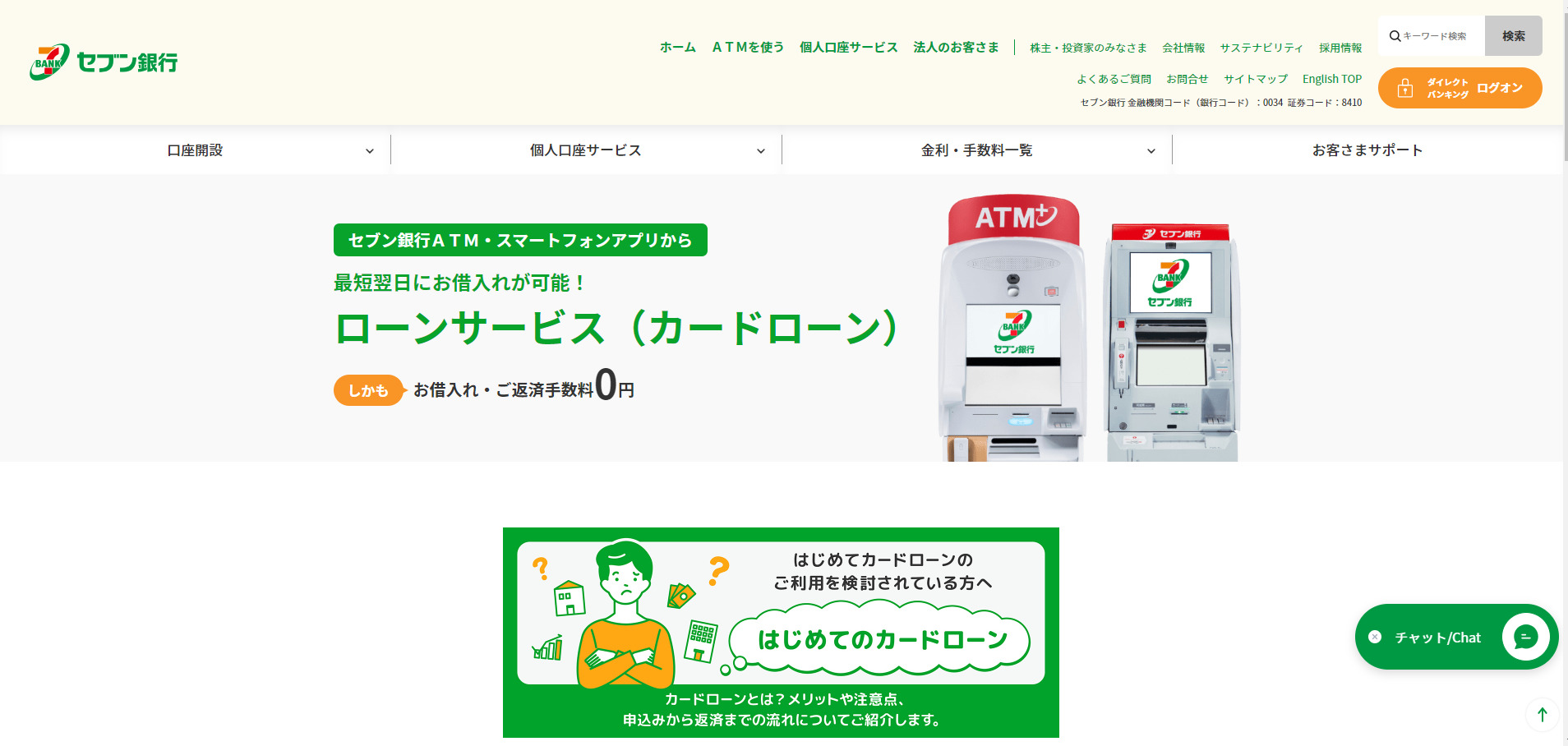Click the scroll-to-top arrow icon

click(1543, 714)
